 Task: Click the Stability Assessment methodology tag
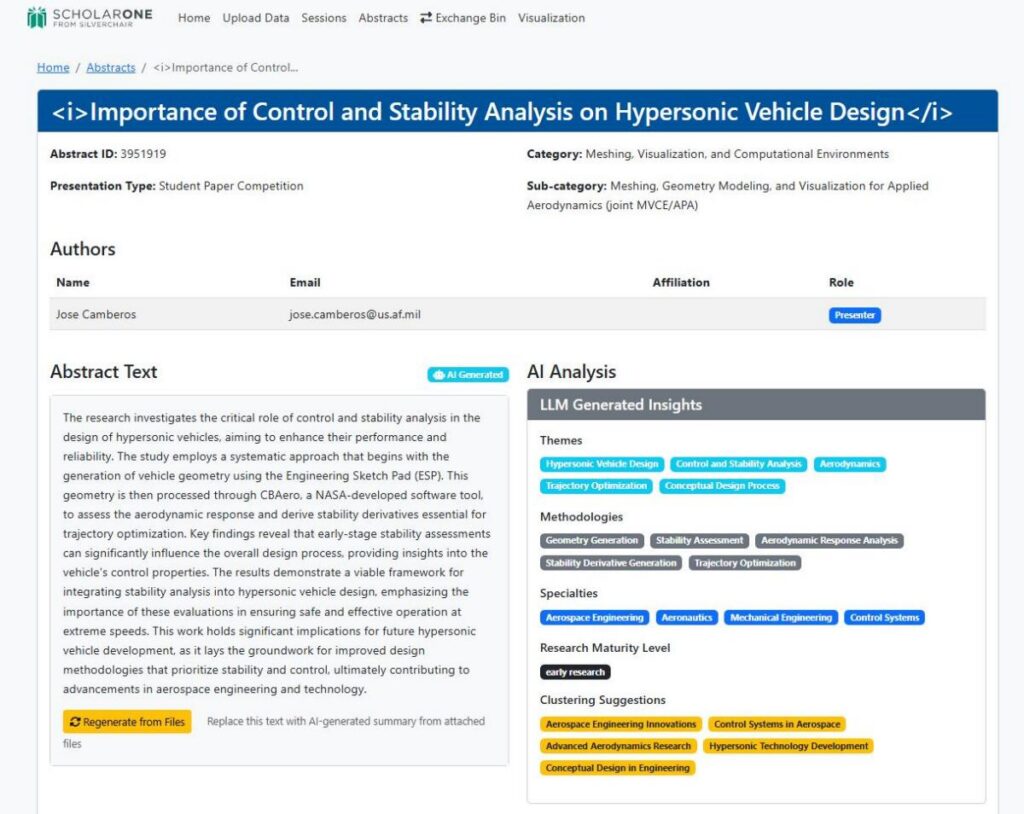(699, 541)
